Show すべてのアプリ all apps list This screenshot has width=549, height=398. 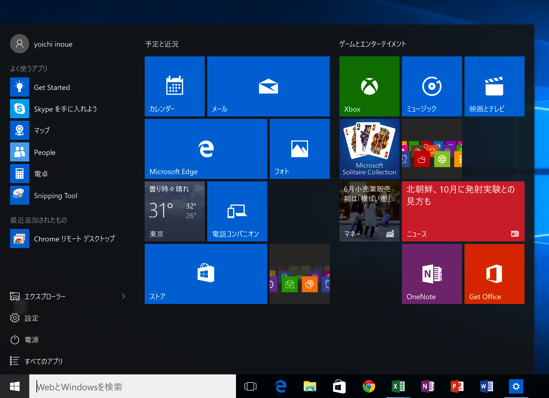pyautogui.click(x=36, y=361)
